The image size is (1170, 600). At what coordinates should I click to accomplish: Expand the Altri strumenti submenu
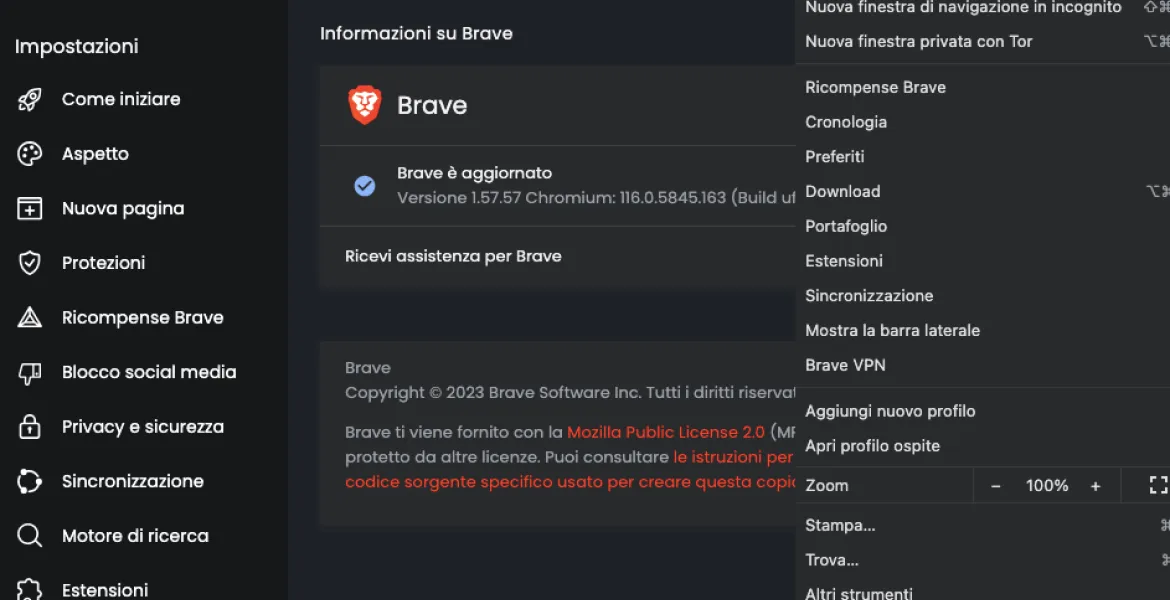tap(859, 593)
